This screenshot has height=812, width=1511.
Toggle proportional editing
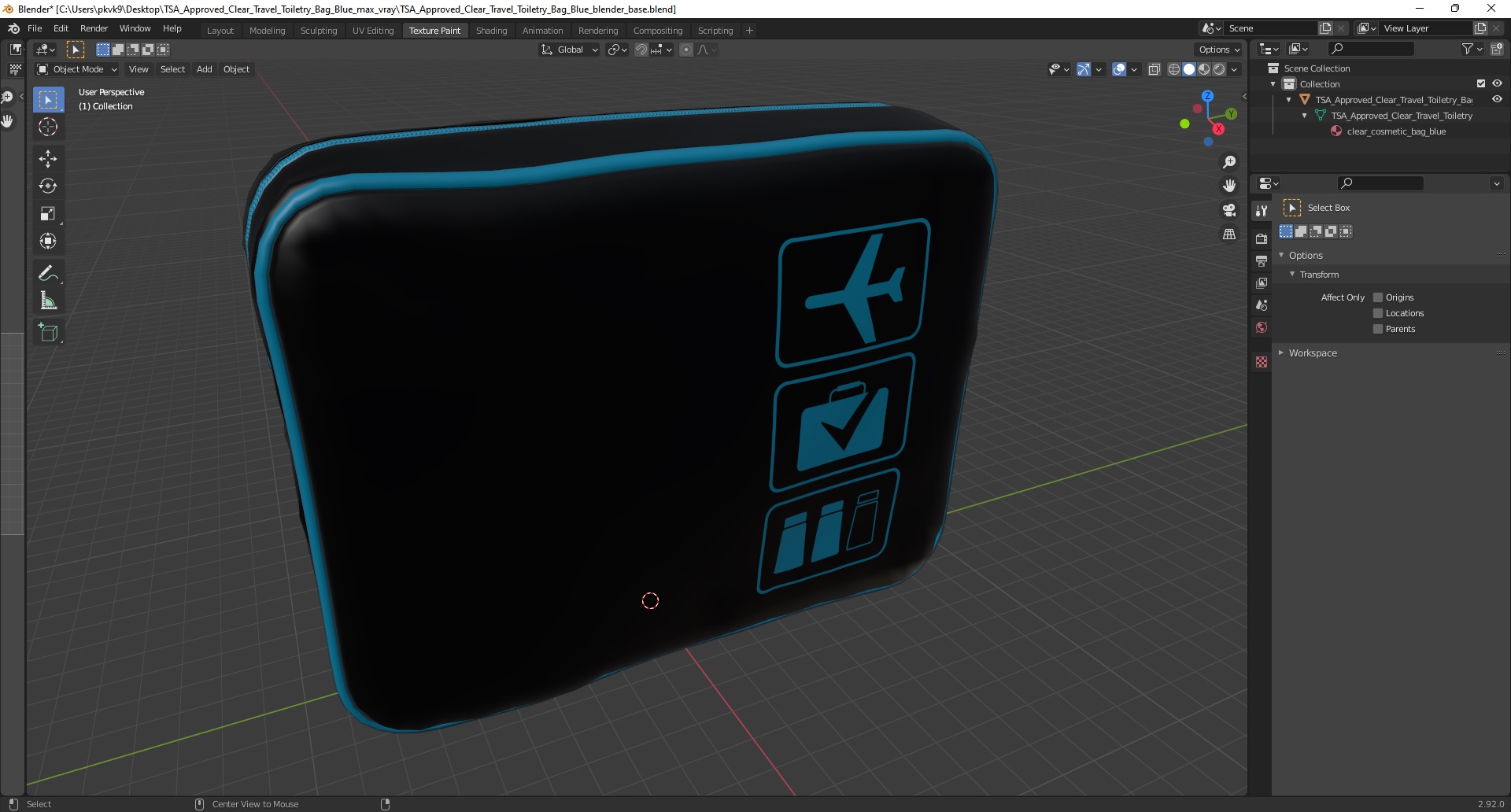point(686,50)
